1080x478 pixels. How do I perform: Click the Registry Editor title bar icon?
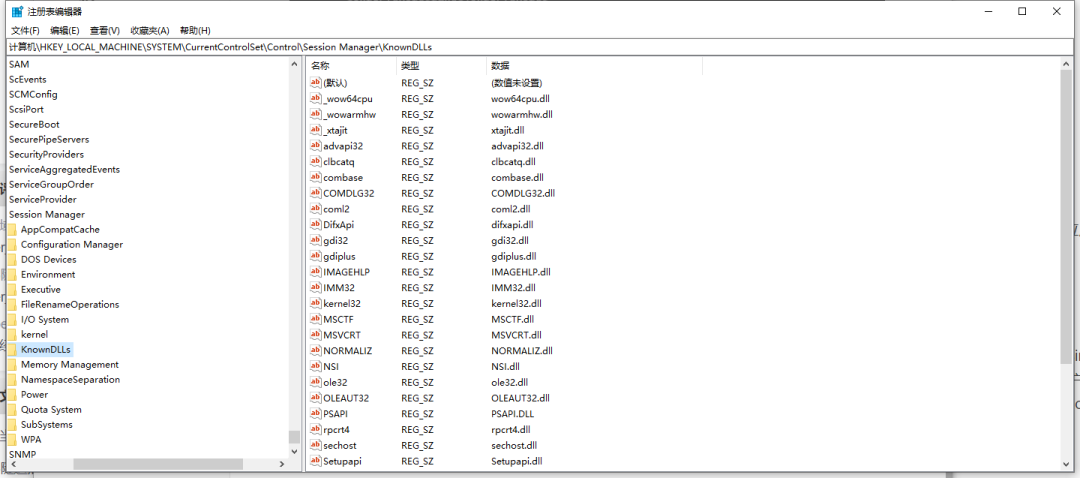tap(17, 12)
